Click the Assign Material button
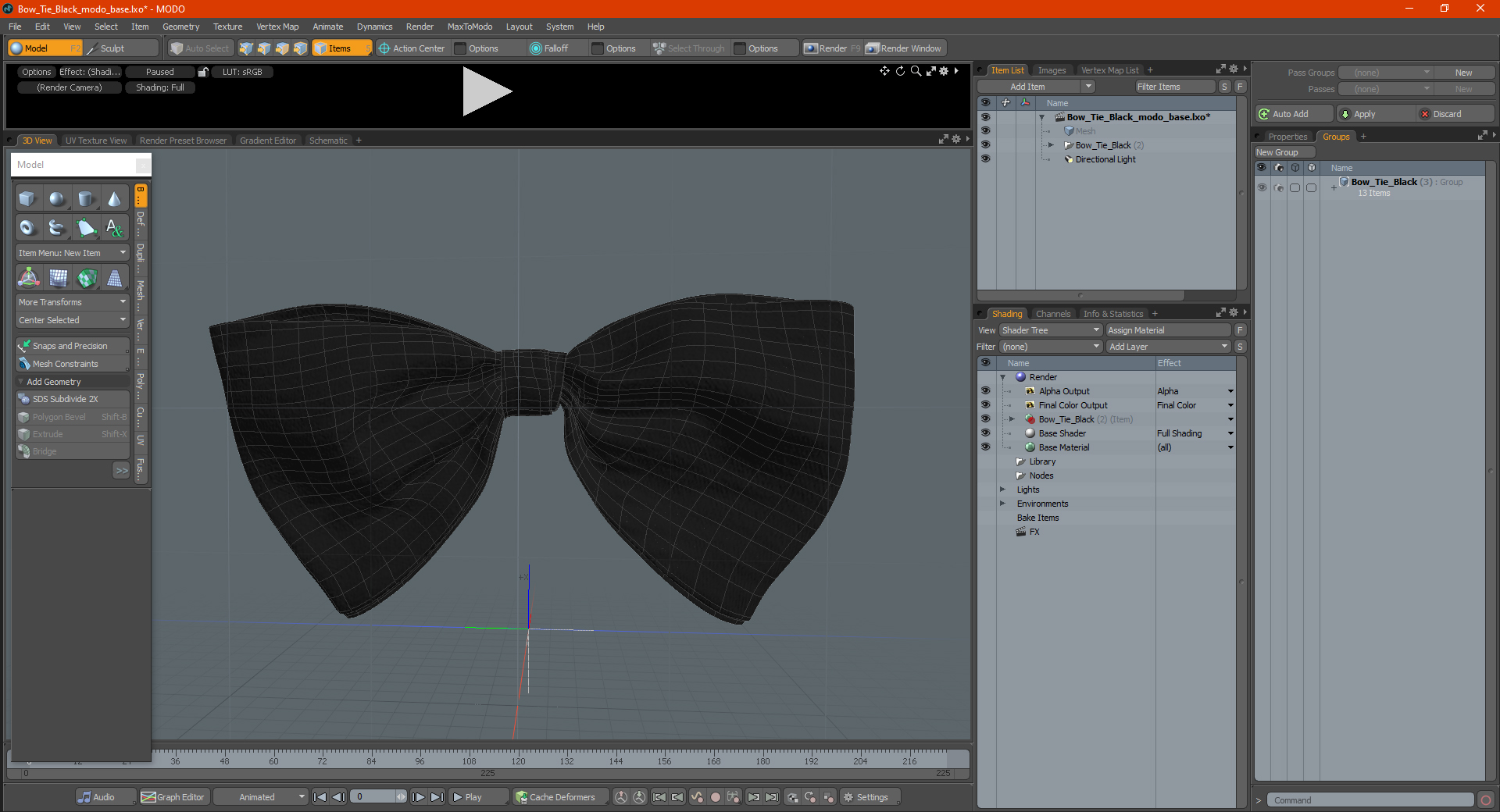 [1170, 330]
